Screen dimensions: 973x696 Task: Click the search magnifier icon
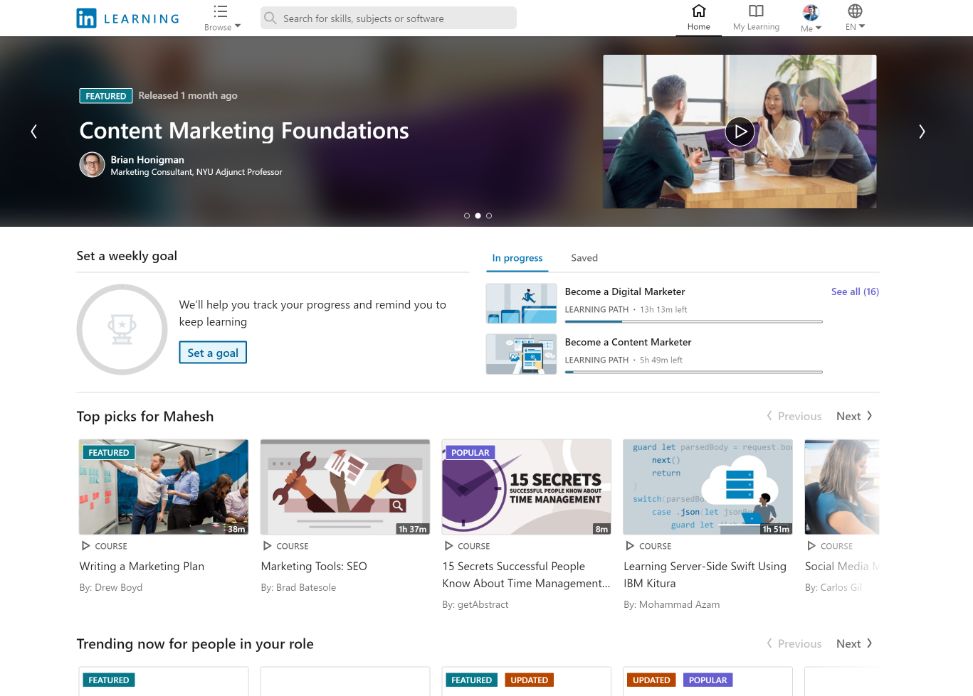pyautogui.click(x=270, y=18)
